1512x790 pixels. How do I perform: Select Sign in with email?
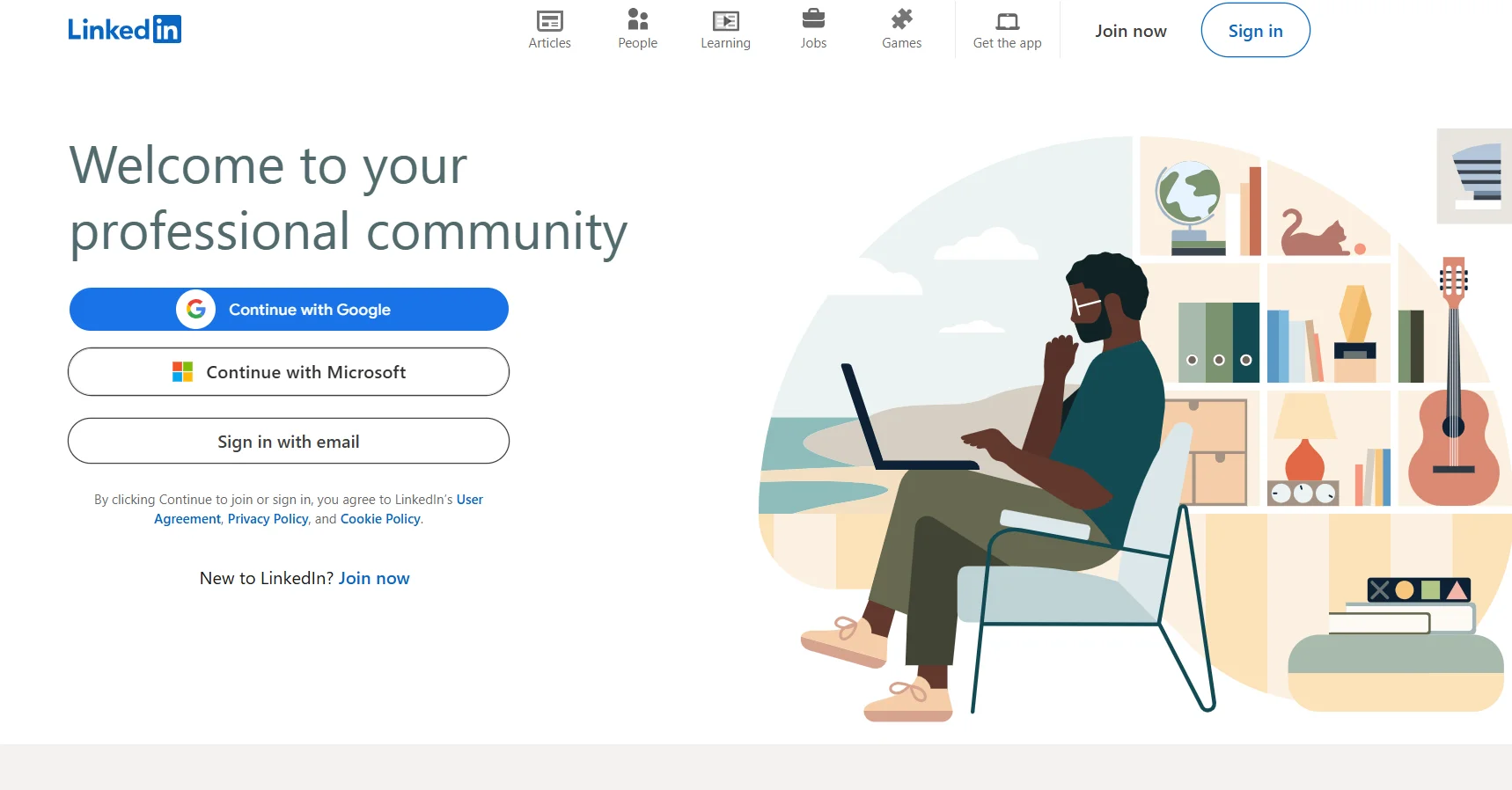tap(289, 442)
